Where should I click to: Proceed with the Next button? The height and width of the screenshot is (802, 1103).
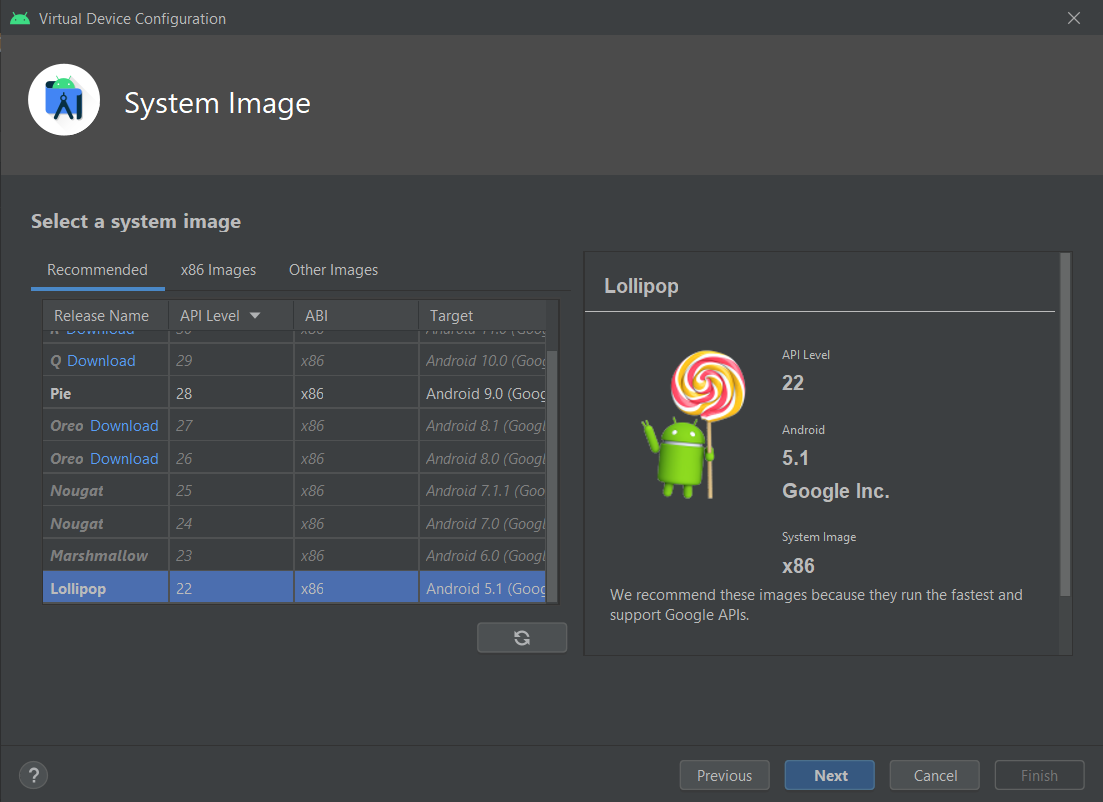830,775
